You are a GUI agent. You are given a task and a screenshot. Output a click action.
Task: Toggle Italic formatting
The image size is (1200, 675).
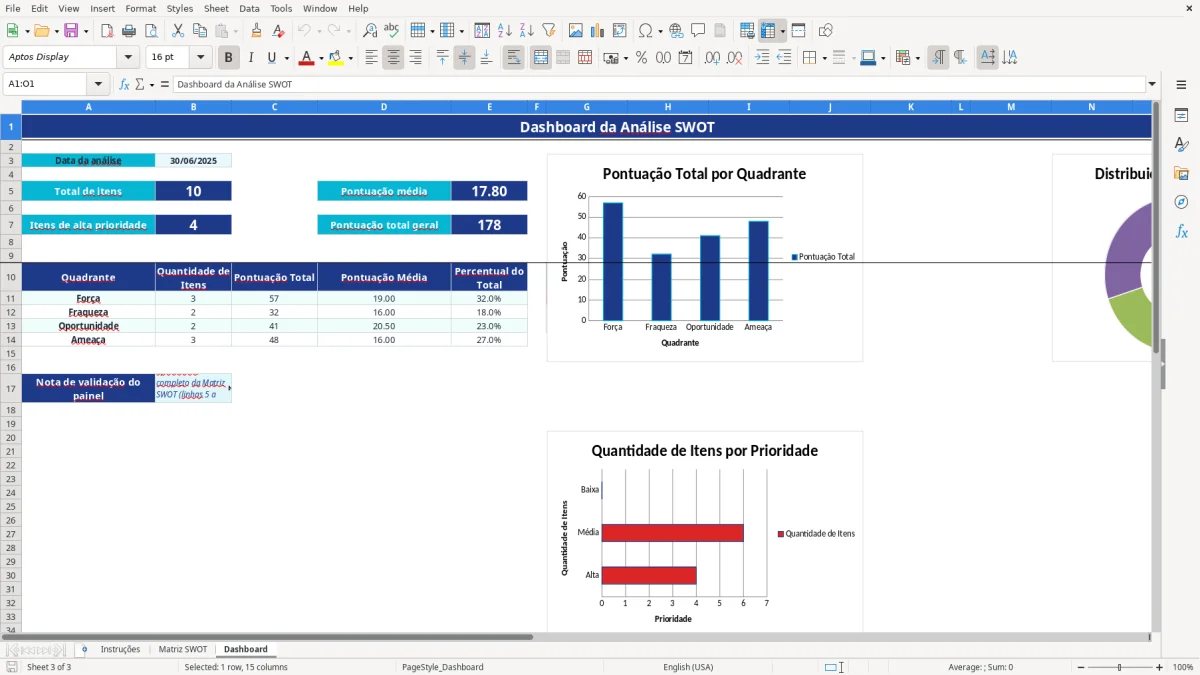251,58
